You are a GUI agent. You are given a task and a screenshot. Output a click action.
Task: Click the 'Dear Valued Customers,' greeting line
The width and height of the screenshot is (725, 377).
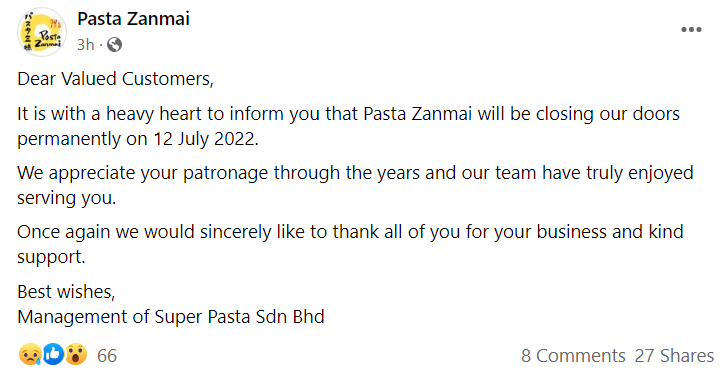115,79
